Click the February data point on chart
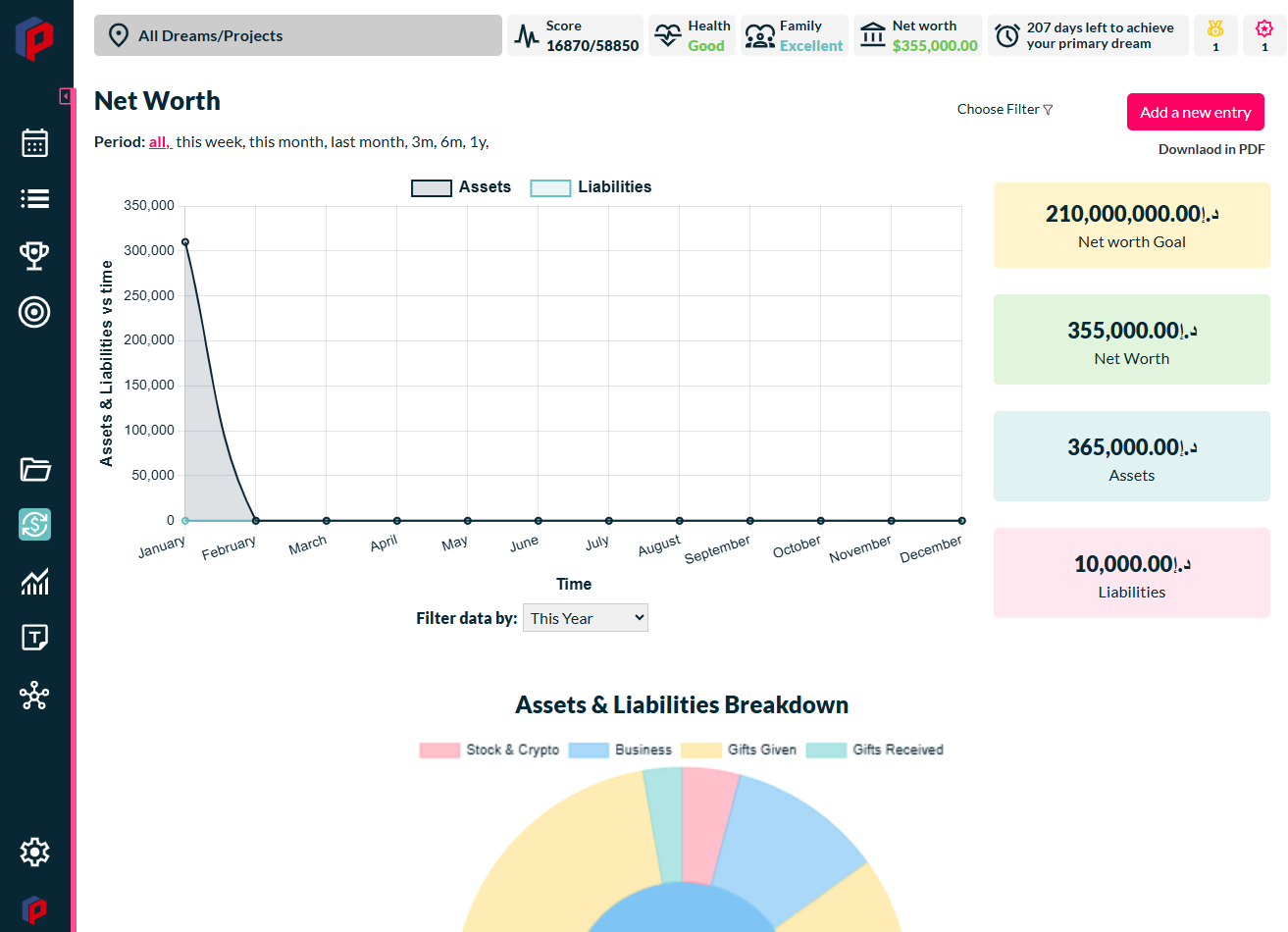This screenshot has height=932, width=1288. 256,521
